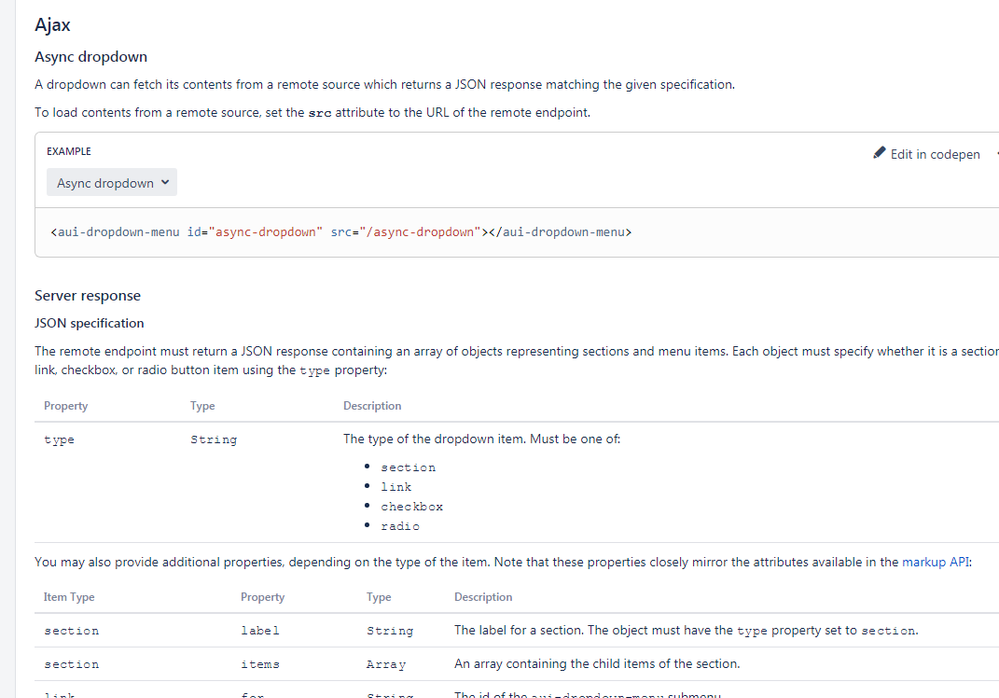999x698 pixels.
Task: Click the JSON specification subheading
Action: [x=89, y=323]
